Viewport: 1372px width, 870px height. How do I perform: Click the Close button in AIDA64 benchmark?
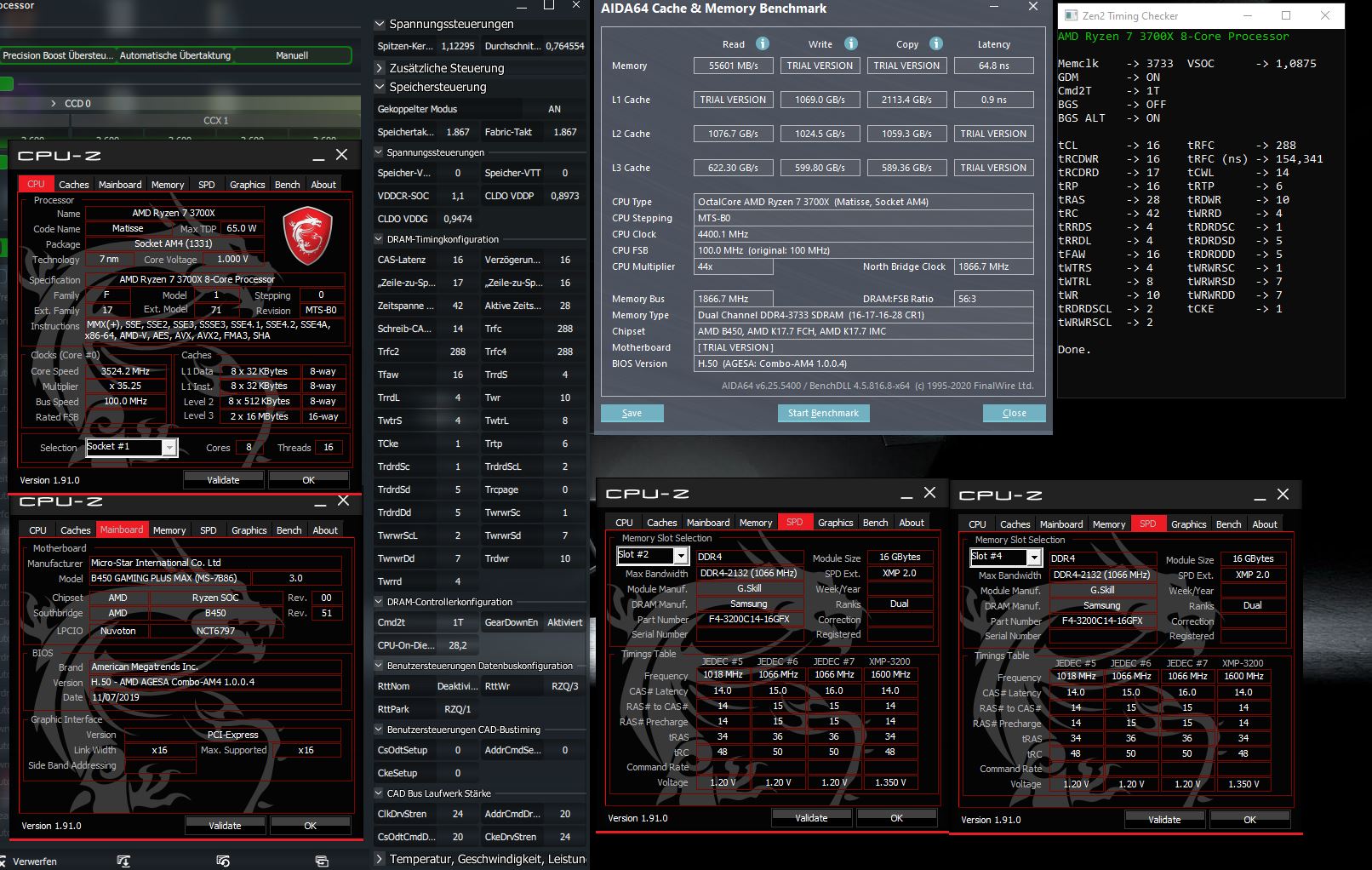coord(1015,413)
